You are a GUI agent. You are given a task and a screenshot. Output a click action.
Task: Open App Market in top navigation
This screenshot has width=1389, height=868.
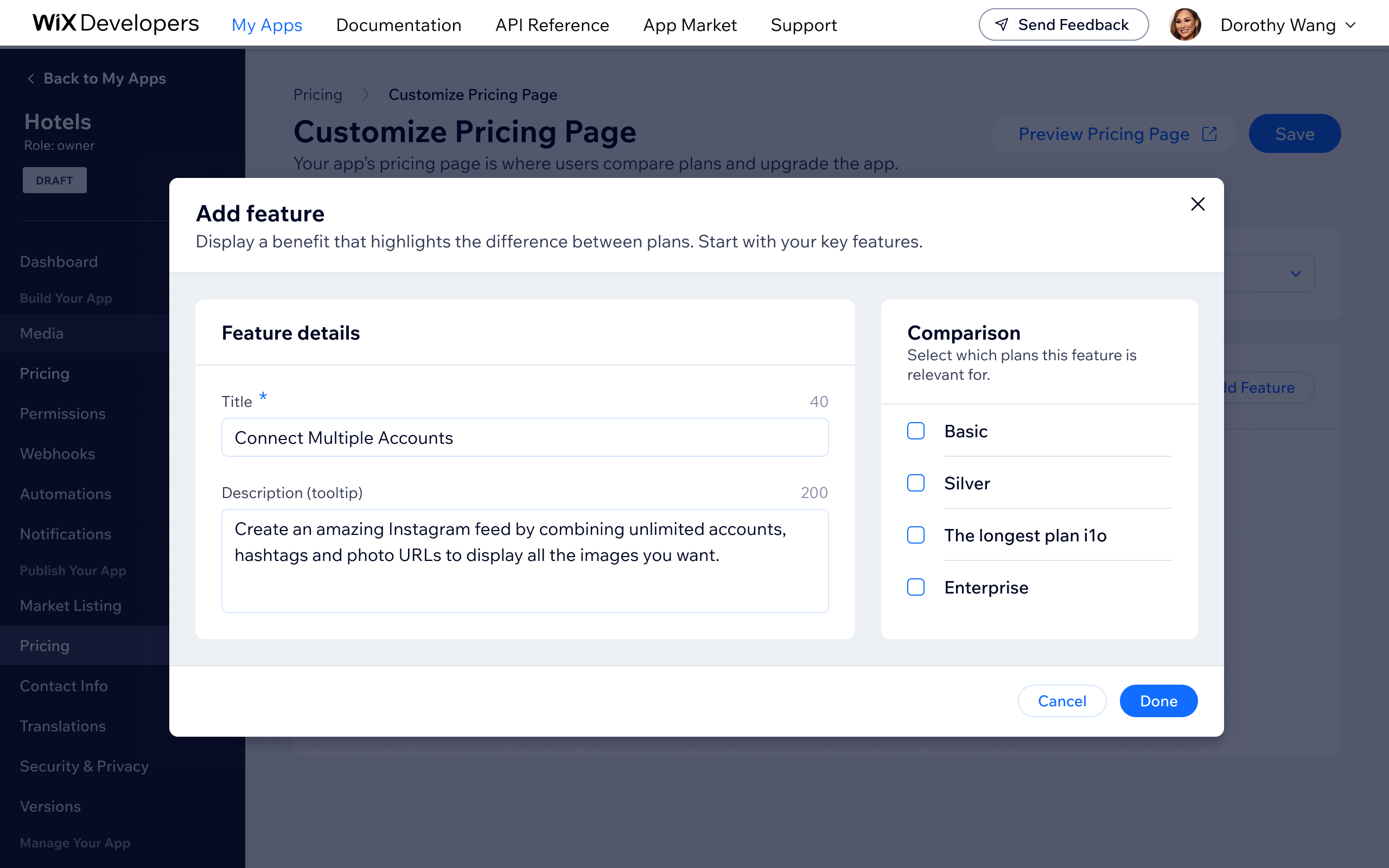(x=690, y=25)
